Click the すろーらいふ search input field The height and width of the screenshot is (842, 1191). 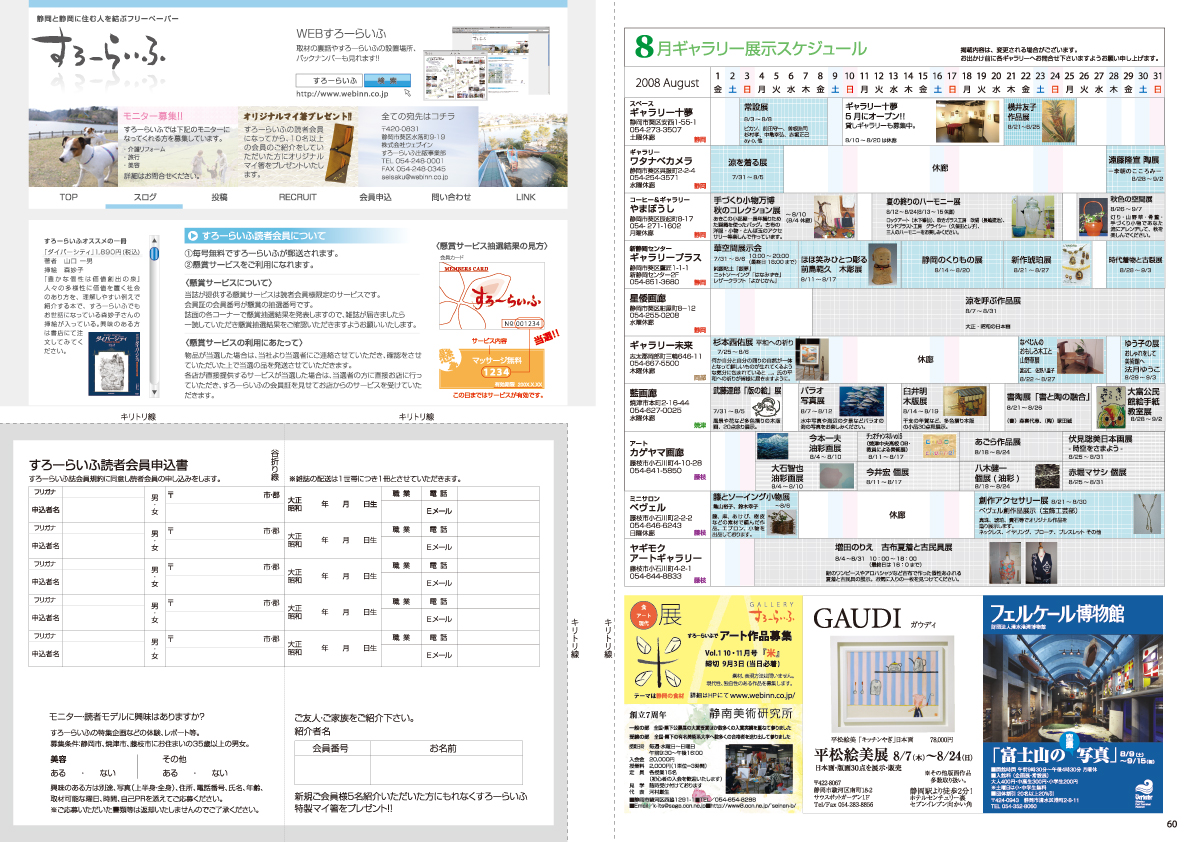330,80
